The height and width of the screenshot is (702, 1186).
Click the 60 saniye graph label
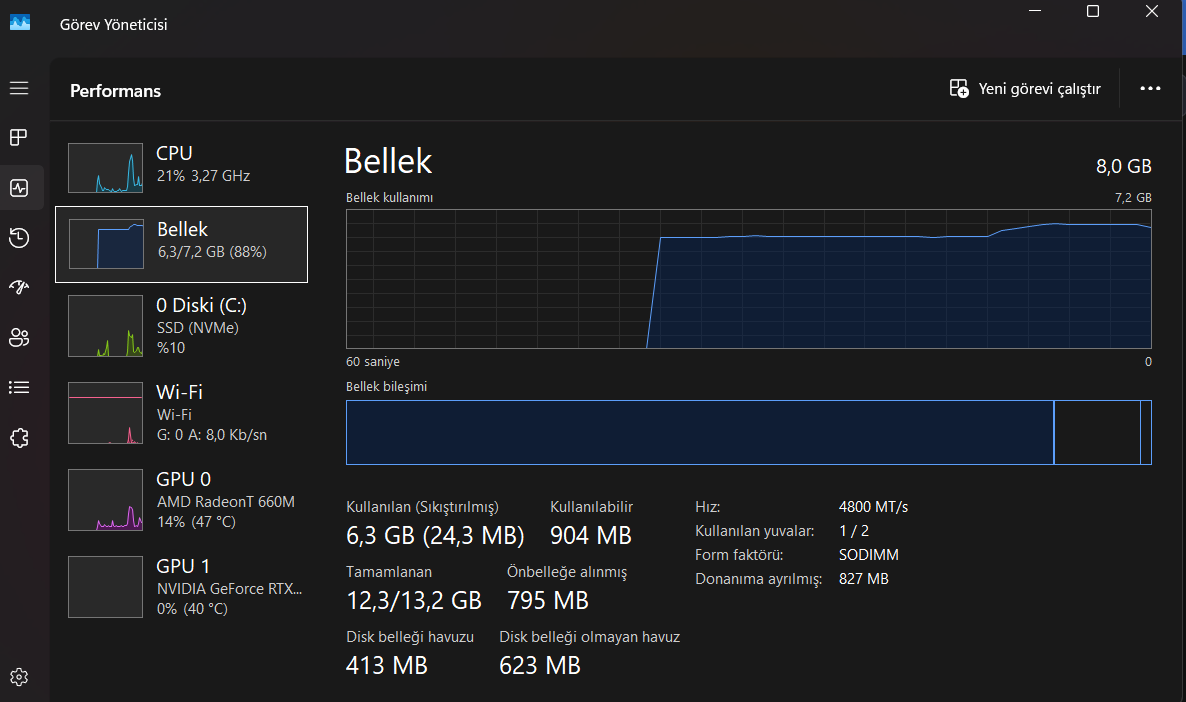(373, 362)
